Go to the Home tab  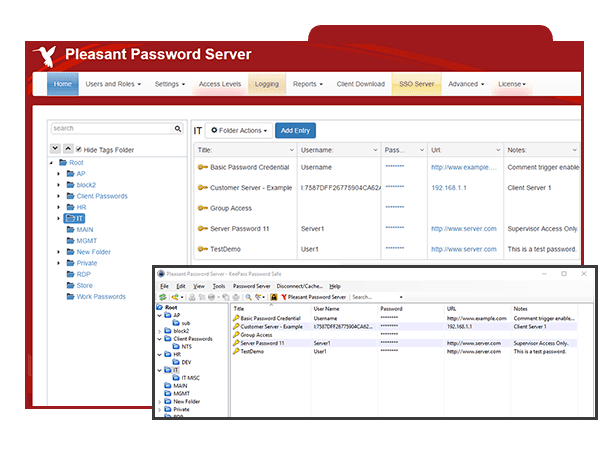click(63, 84)
